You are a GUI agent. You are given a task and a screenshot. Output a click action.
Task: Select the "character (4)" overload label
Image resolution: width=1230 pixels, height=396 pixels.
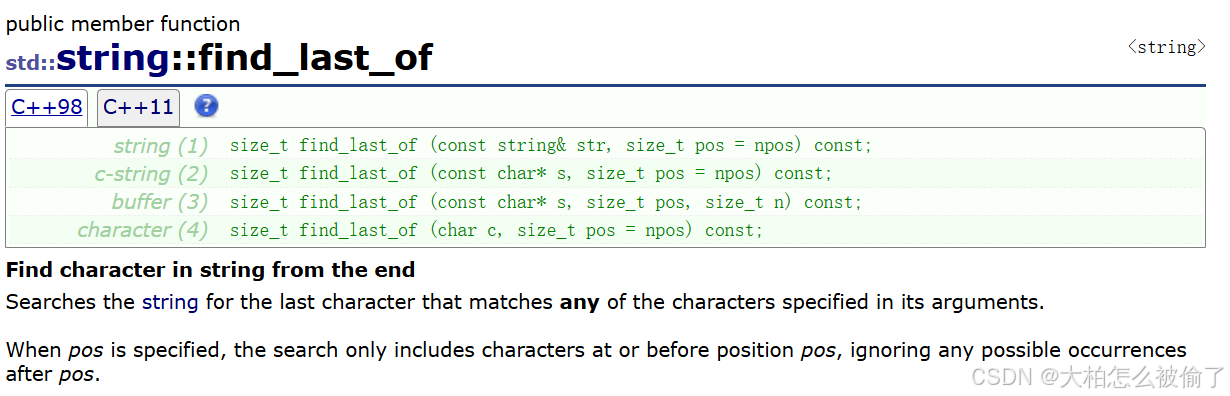(x=143, y=229)
